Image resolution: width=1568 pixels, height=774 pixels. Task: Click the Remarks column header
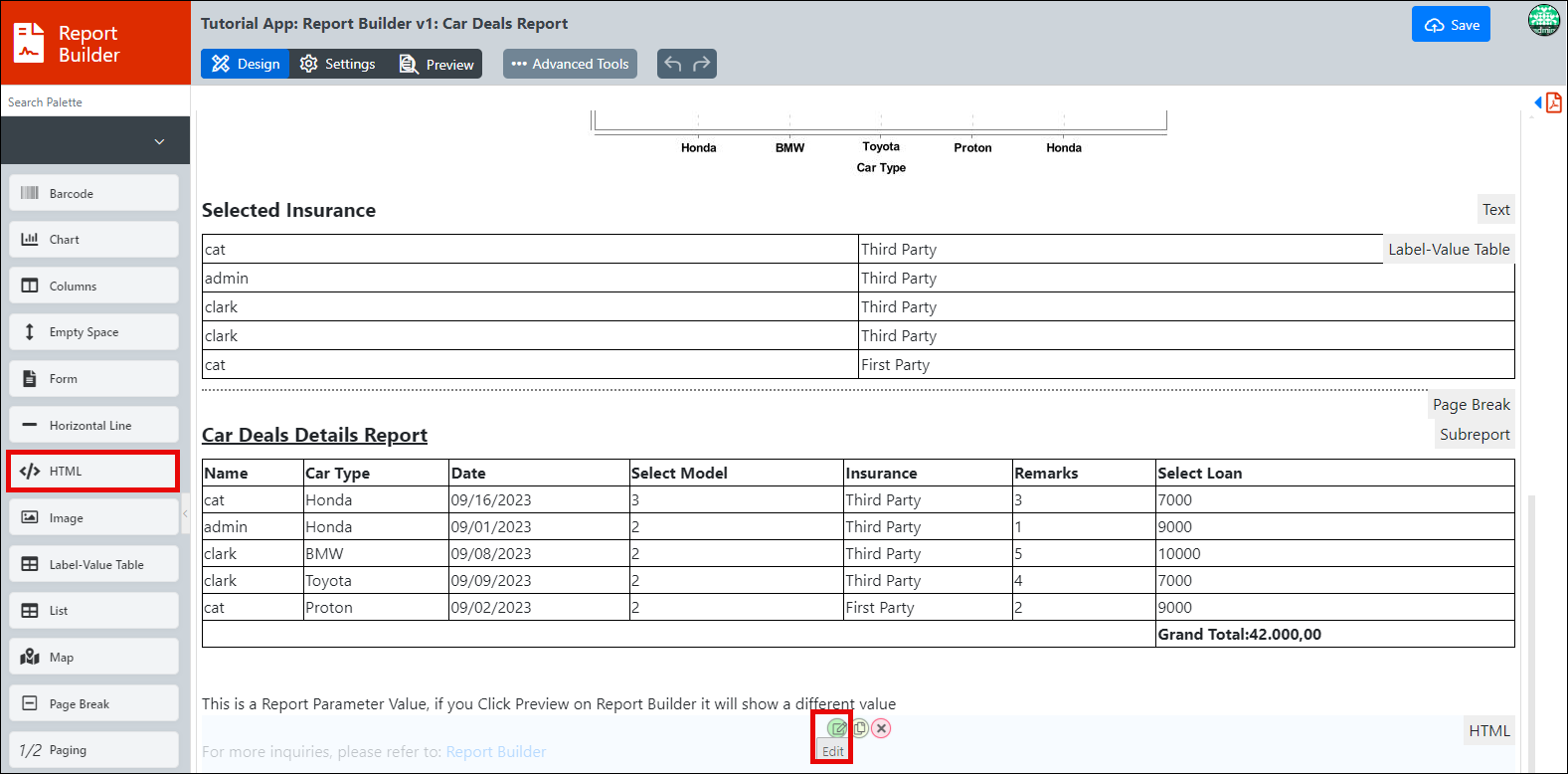point(1084,474)
